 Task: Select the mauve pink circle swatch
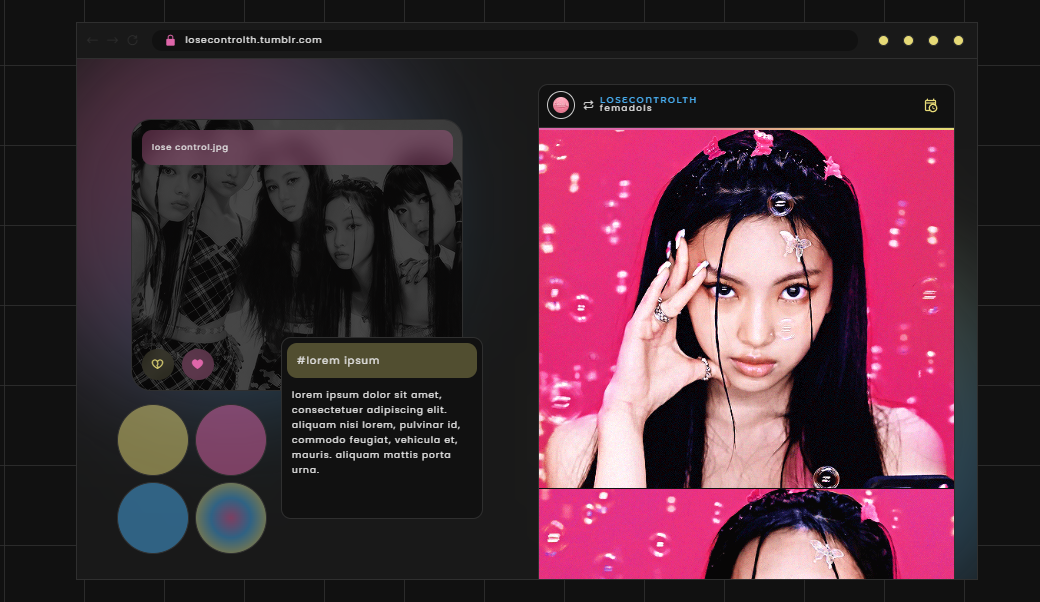[x=231, y=440]
